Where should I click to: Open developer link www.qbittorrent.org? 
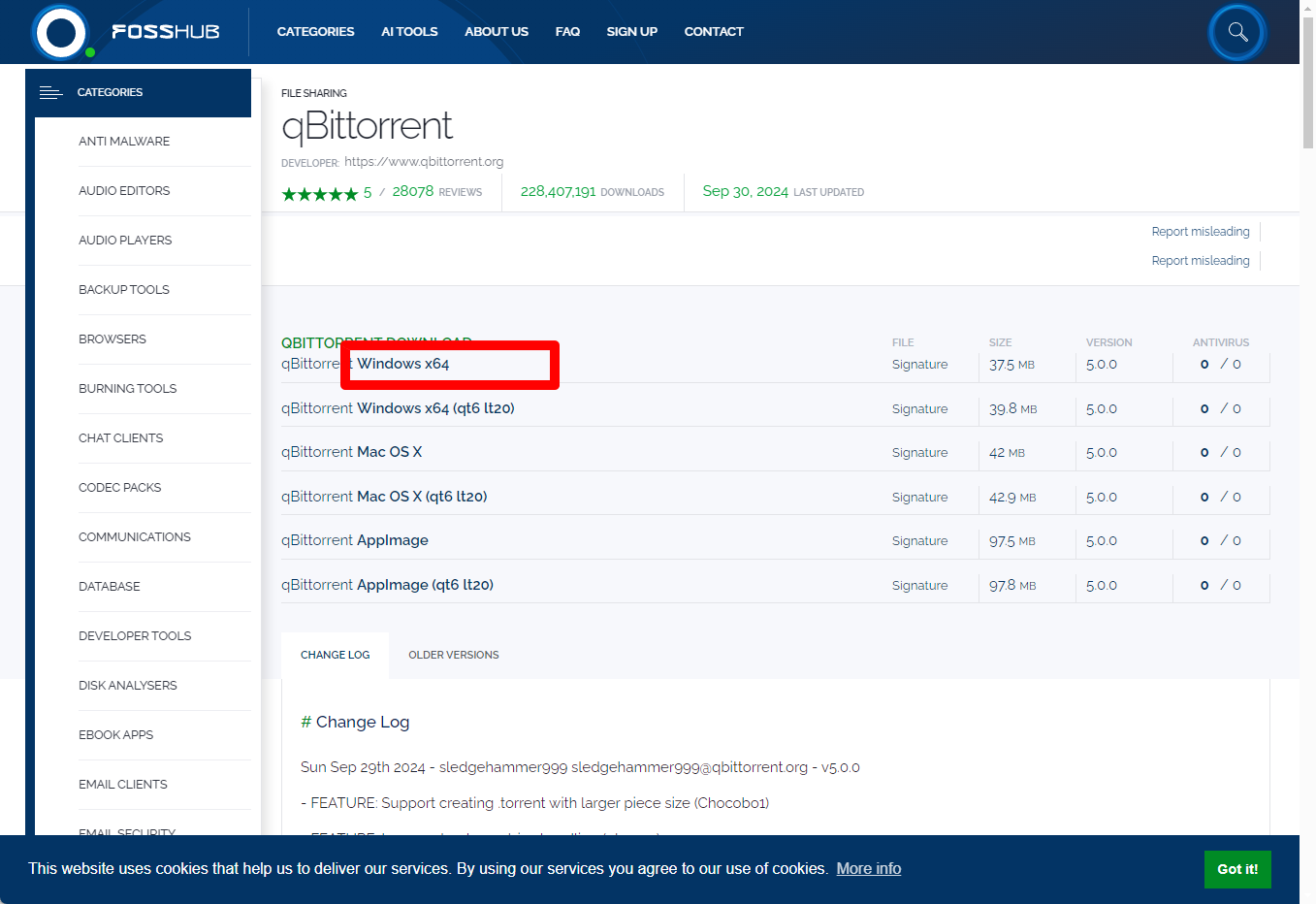(x=424, y=162)
